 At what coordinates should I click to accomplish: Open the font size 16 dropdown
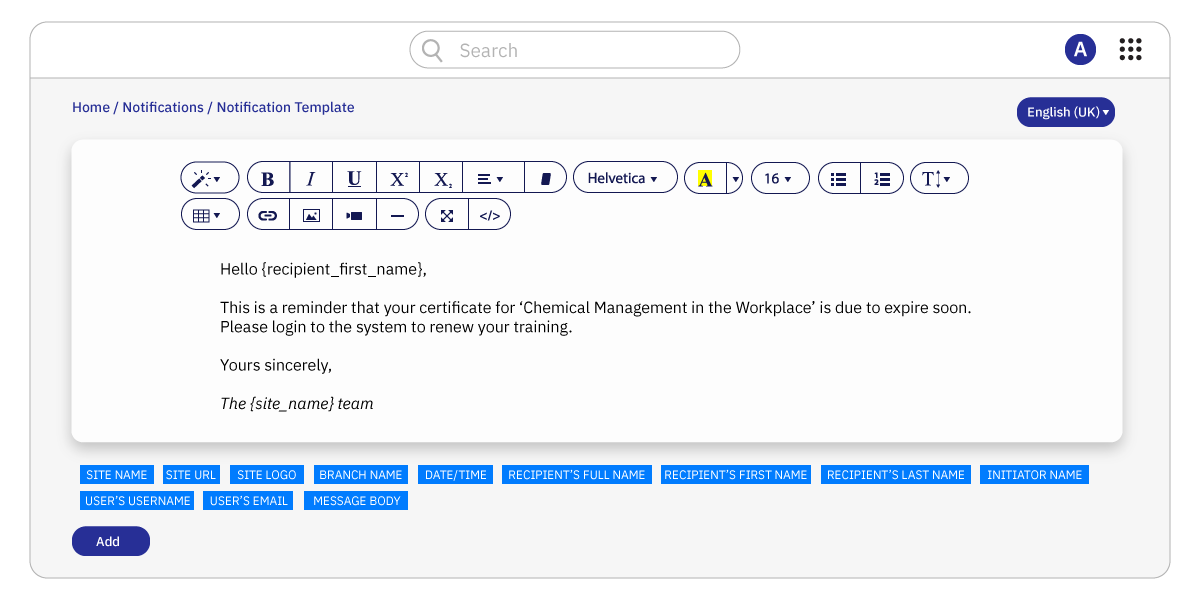[x=779, y=177]
